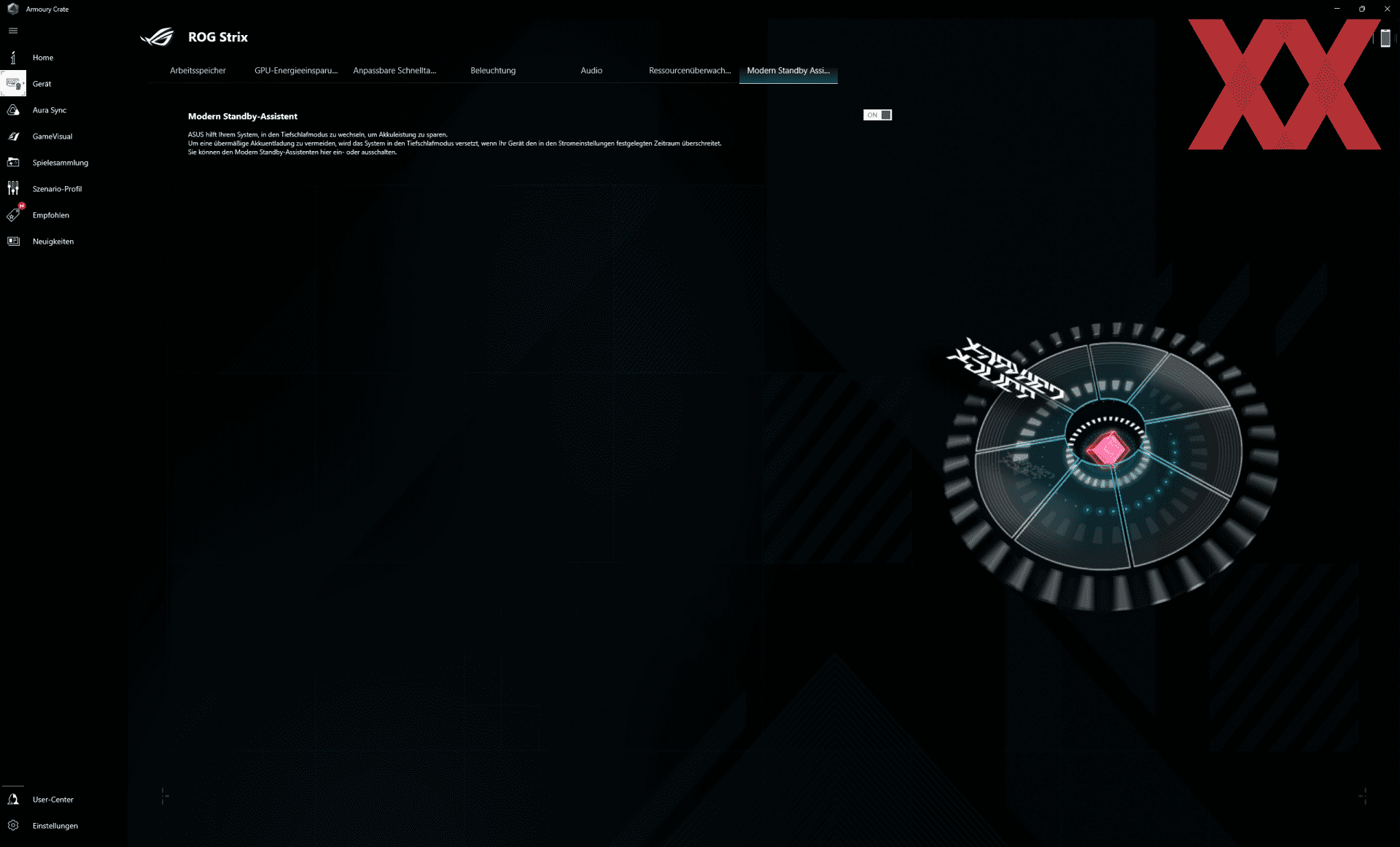Open the hamburger menu in the sidebar
The image size is (1400, 847).
(x=13, y=31)
